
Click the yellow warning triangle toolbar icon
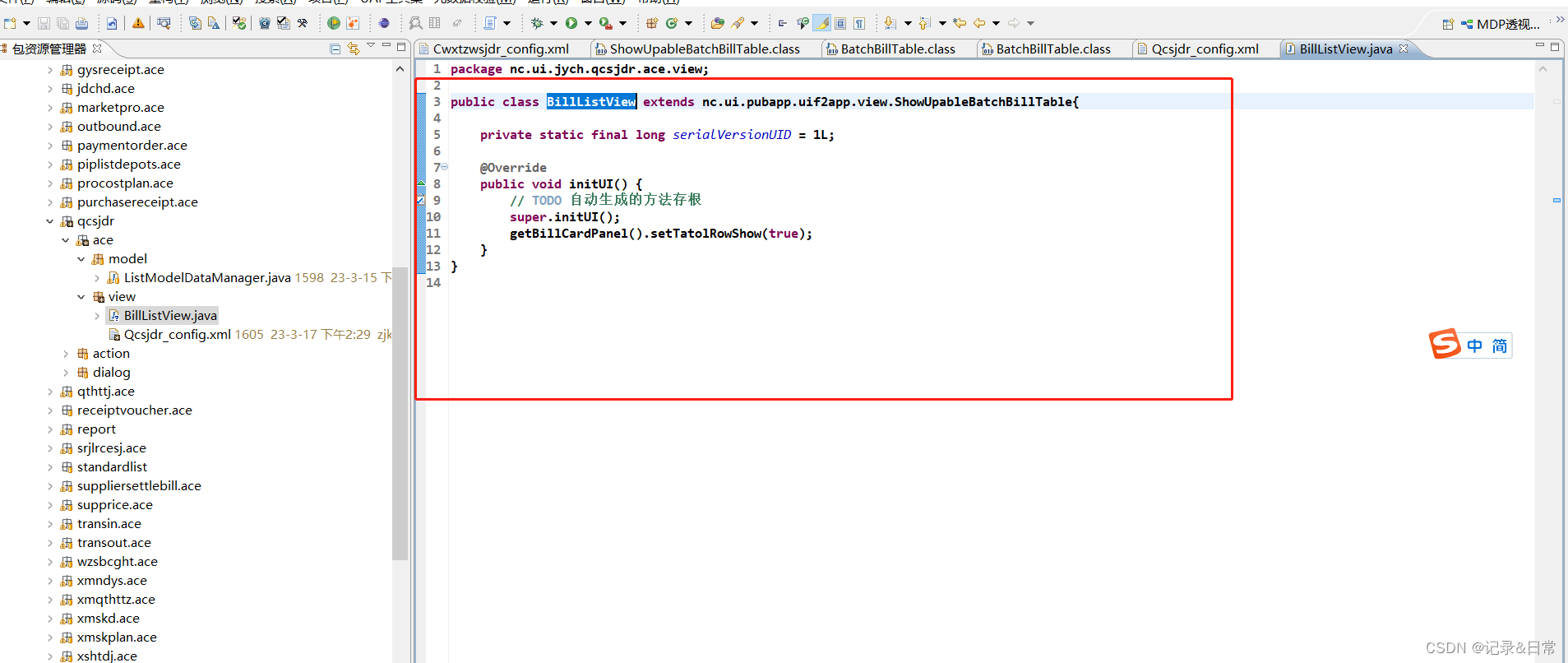coord(138,23)
